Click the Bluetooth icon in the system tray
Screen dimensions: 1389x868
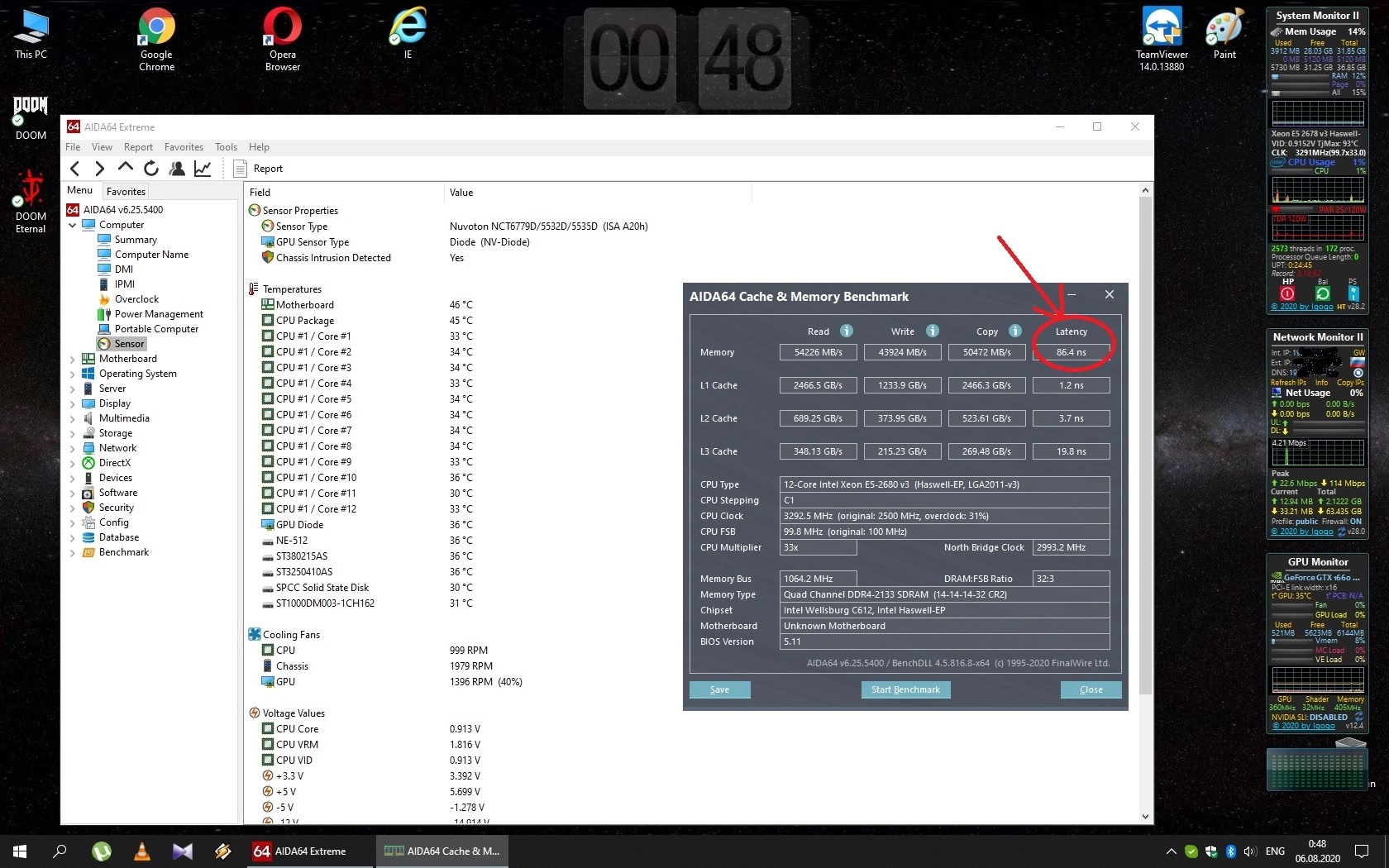click(x=1230, y=851)
